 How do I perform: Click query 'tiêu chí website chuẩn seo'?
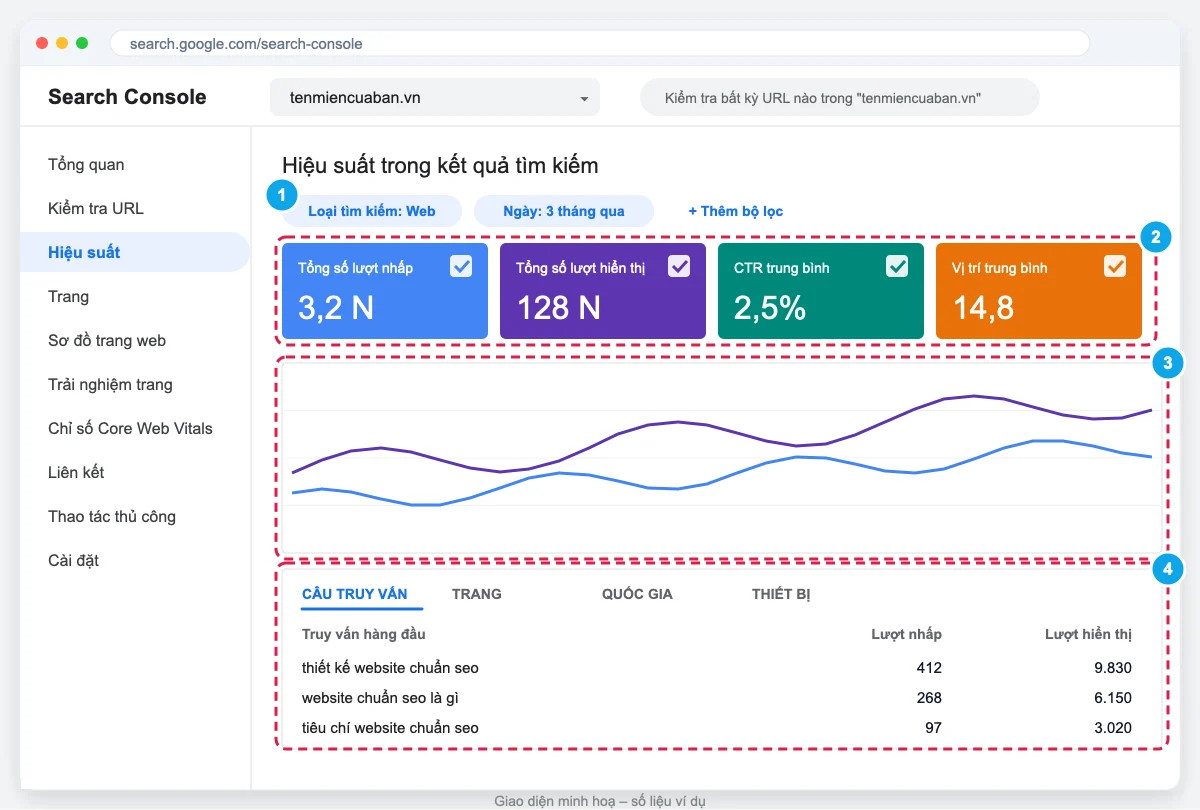(390, 728)
